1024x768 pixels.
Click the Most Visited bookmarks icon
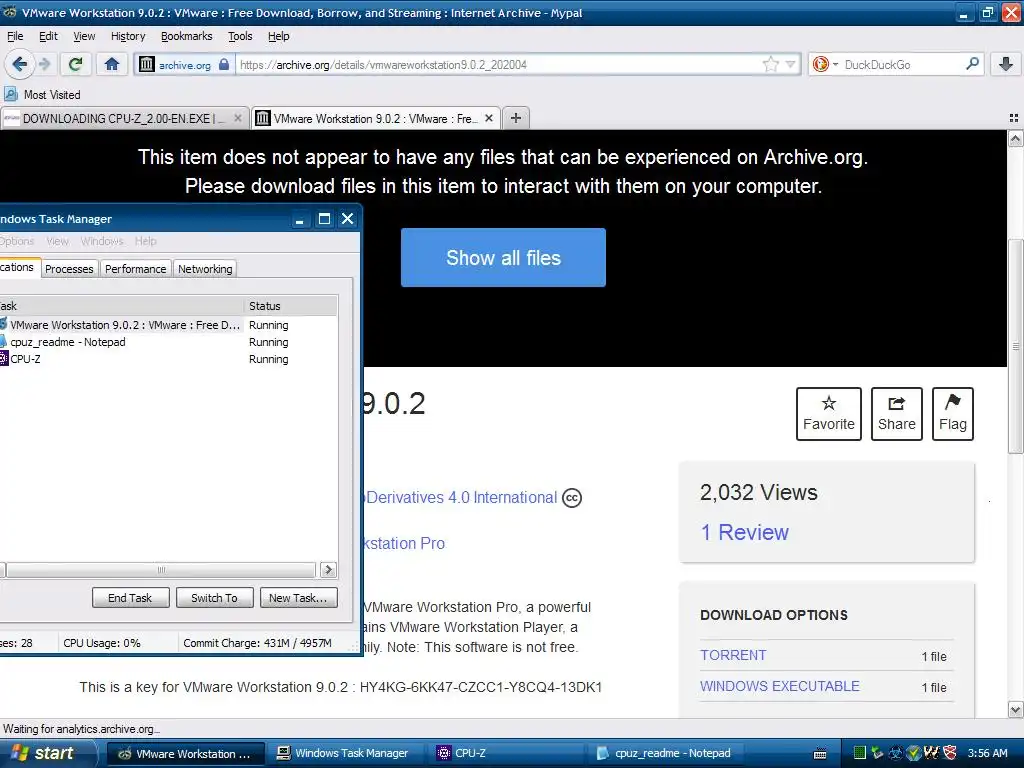click(x=11, y=94)
